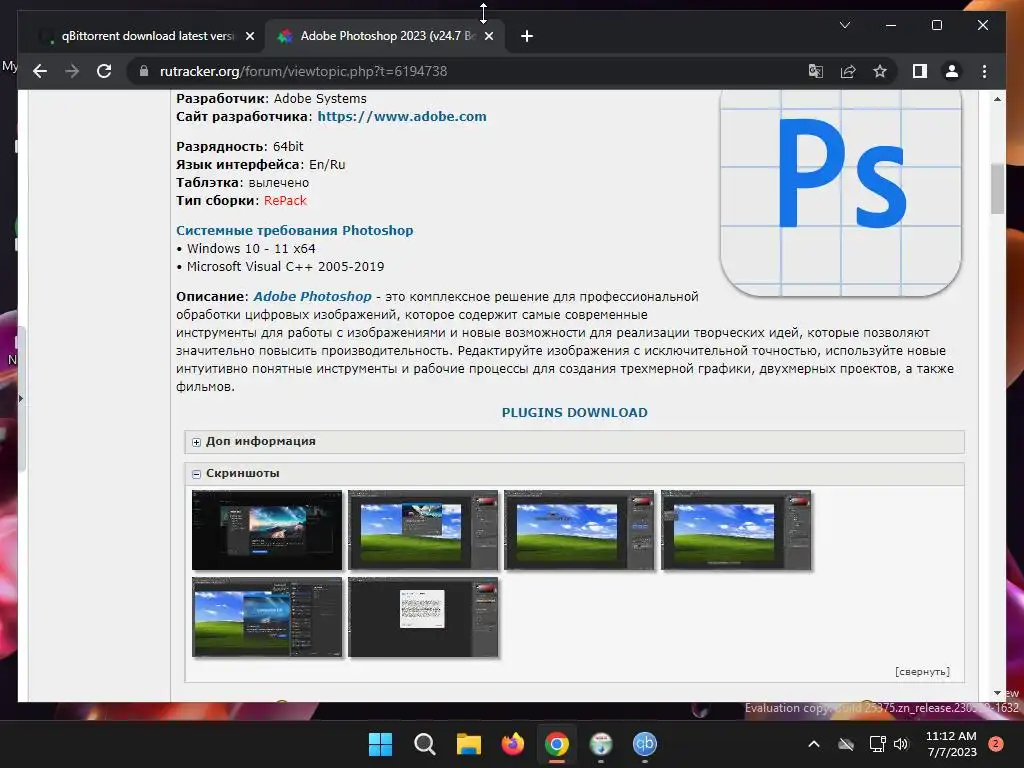Open tab search dropdown chevron
This screenshot has width=1024, height=768.
[x=844, y=25]
